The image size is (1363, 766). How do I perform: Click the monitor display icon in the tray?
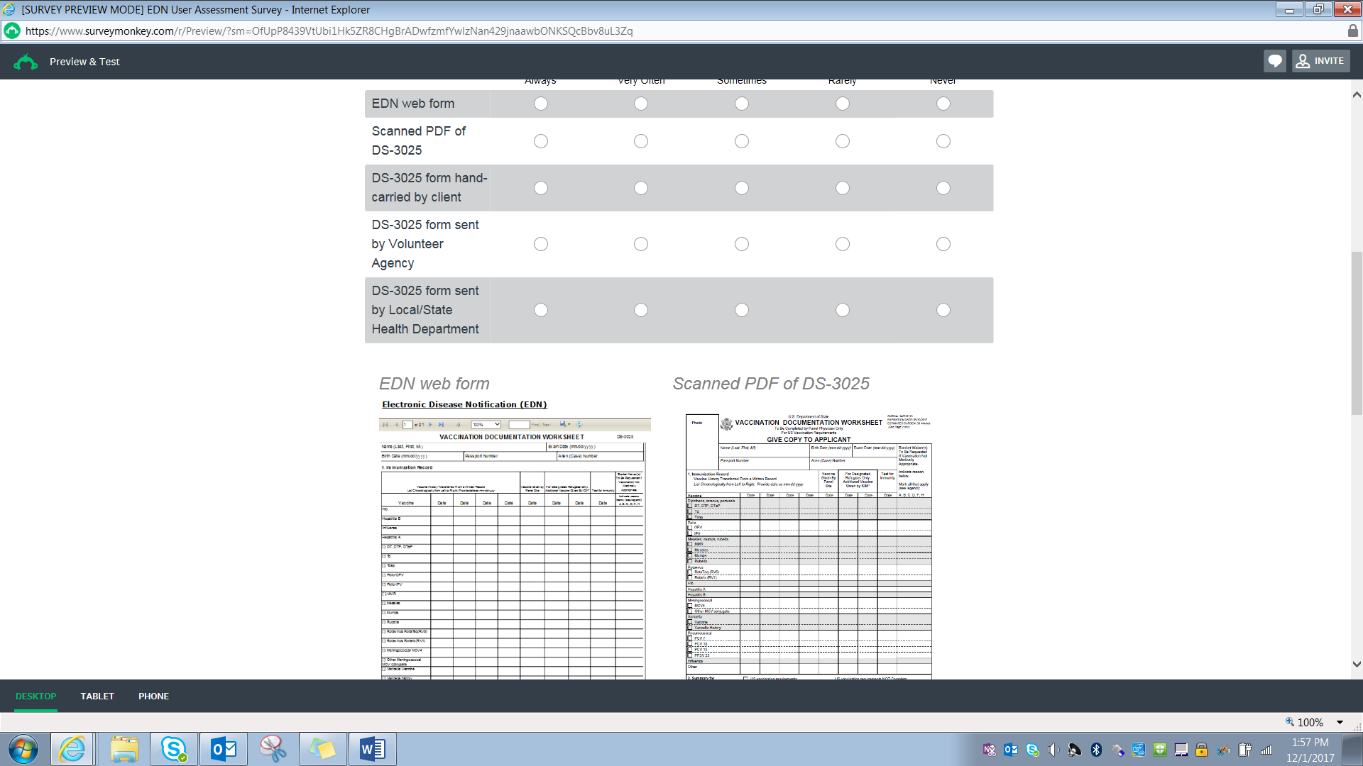pos(1181,749)
